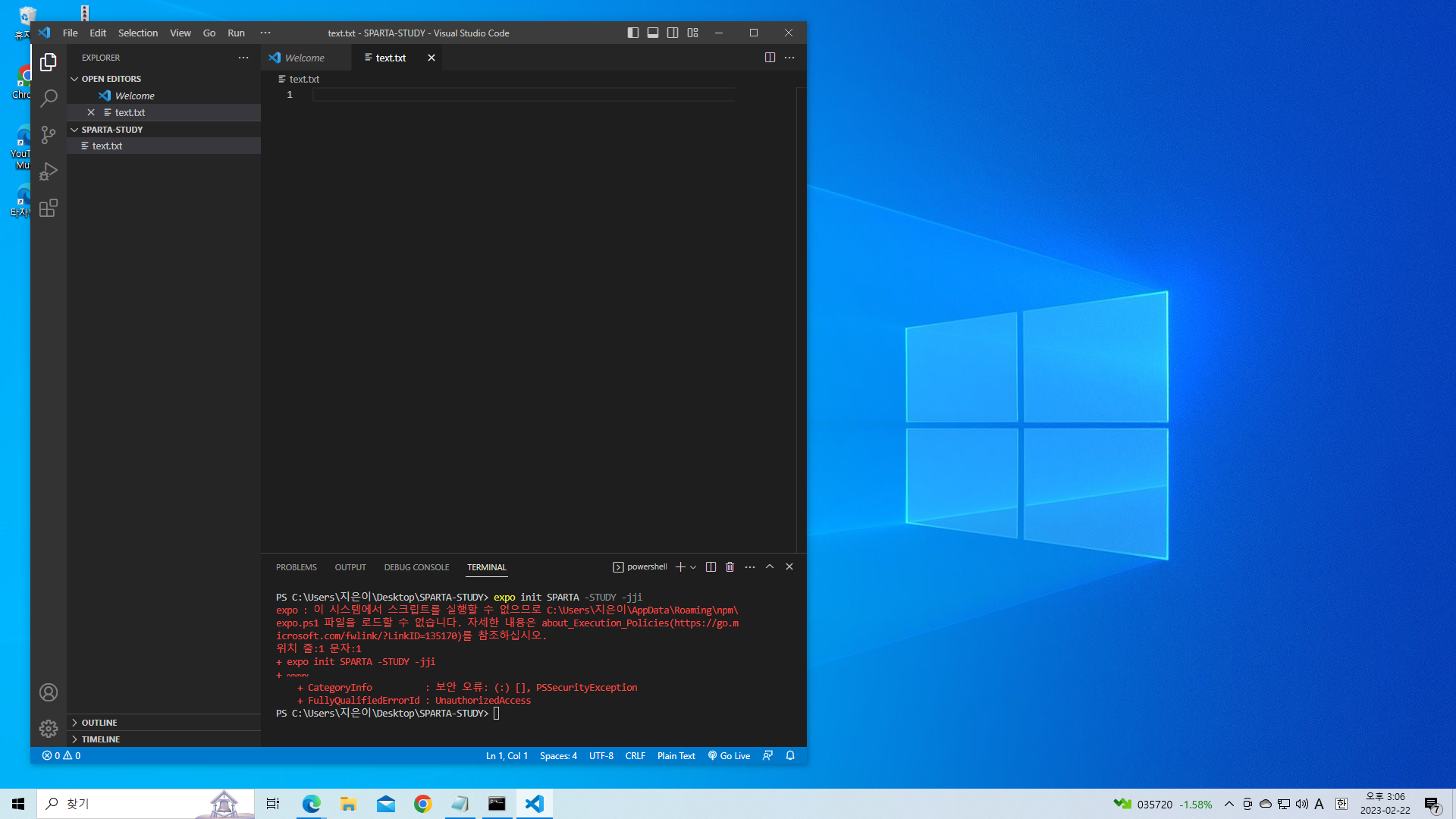Open the Run menu
The image size is (1456, 819).
coord(237,33)
